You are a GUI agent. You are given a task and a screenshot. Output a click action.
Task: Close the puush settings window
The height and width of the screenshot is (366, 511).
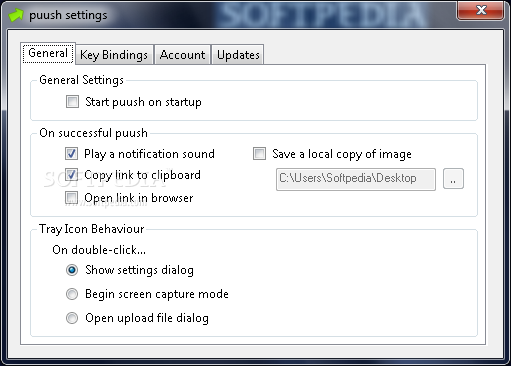(x=480, y=11)
